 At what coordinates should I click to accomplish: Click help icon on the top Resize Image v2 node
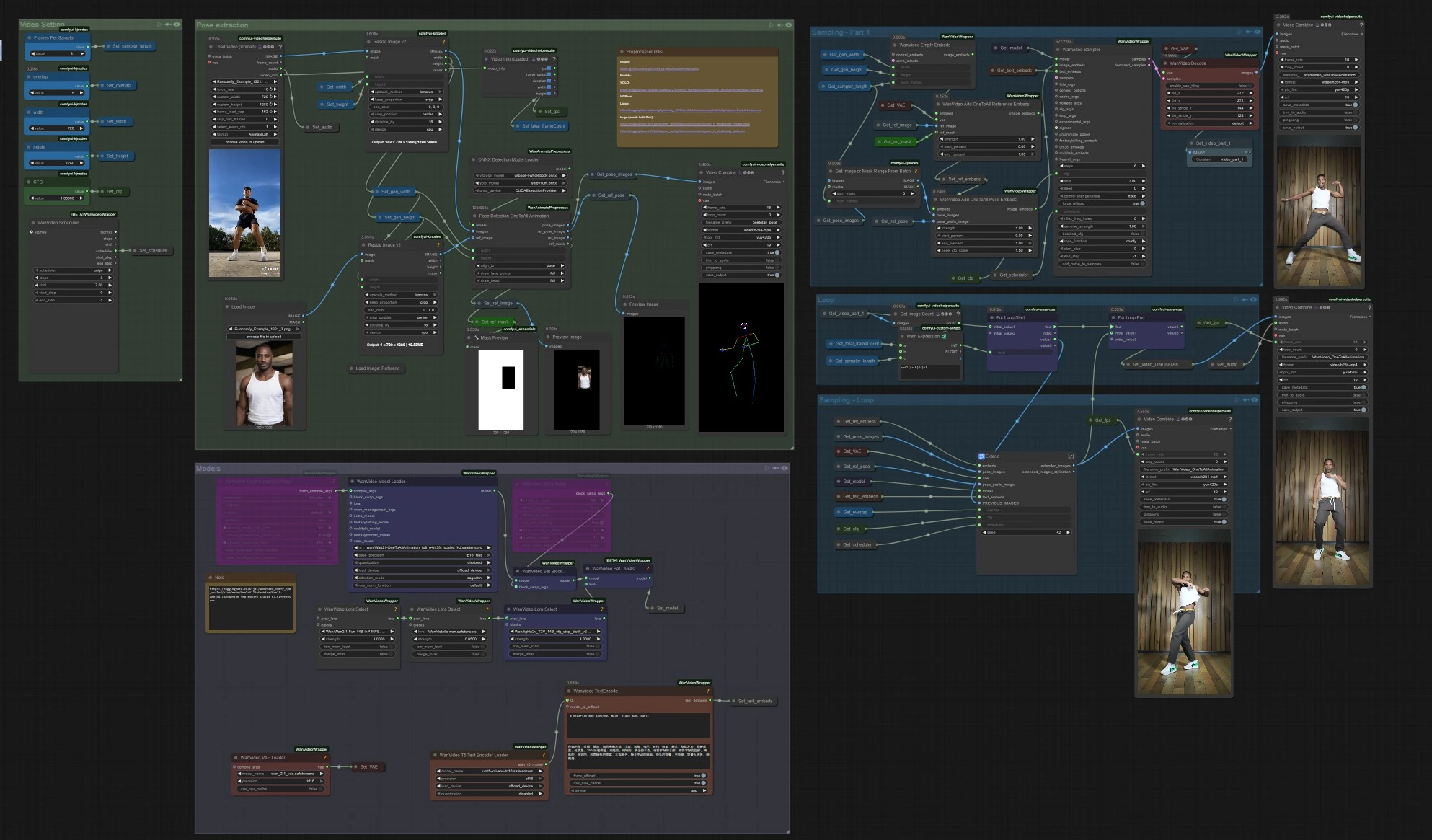(443, 42)
